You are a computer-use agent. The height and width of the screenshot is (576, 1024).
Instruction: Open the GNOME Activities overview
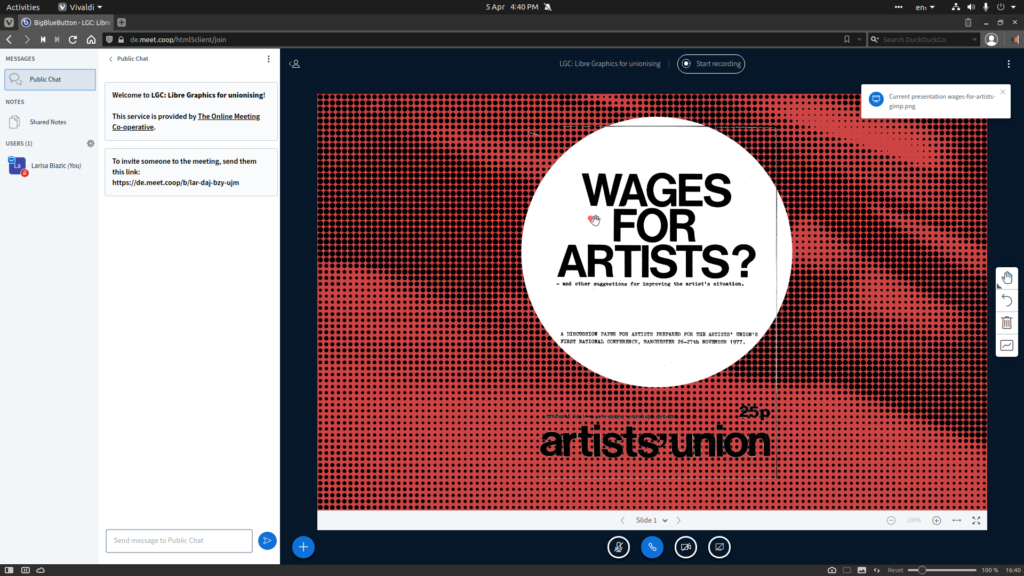point(23,7)
